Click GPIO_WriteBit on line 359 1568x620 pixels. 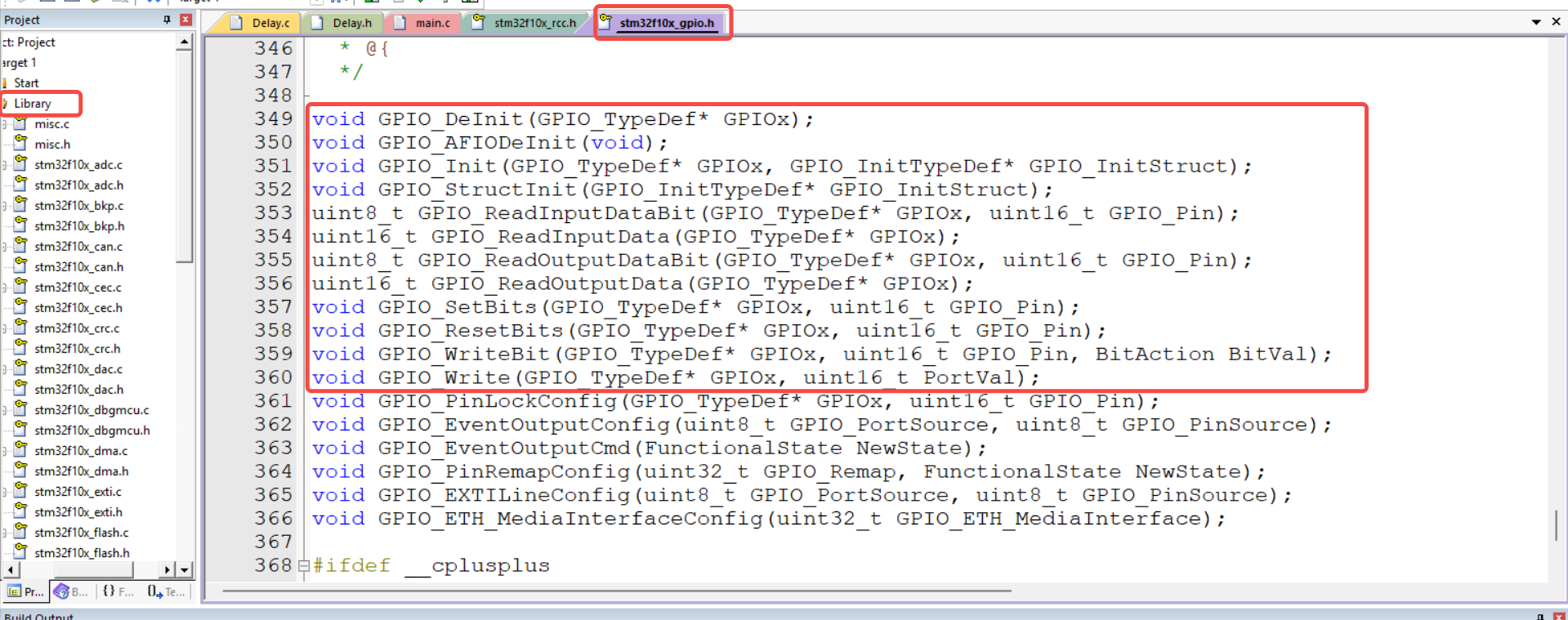point(463,355)
